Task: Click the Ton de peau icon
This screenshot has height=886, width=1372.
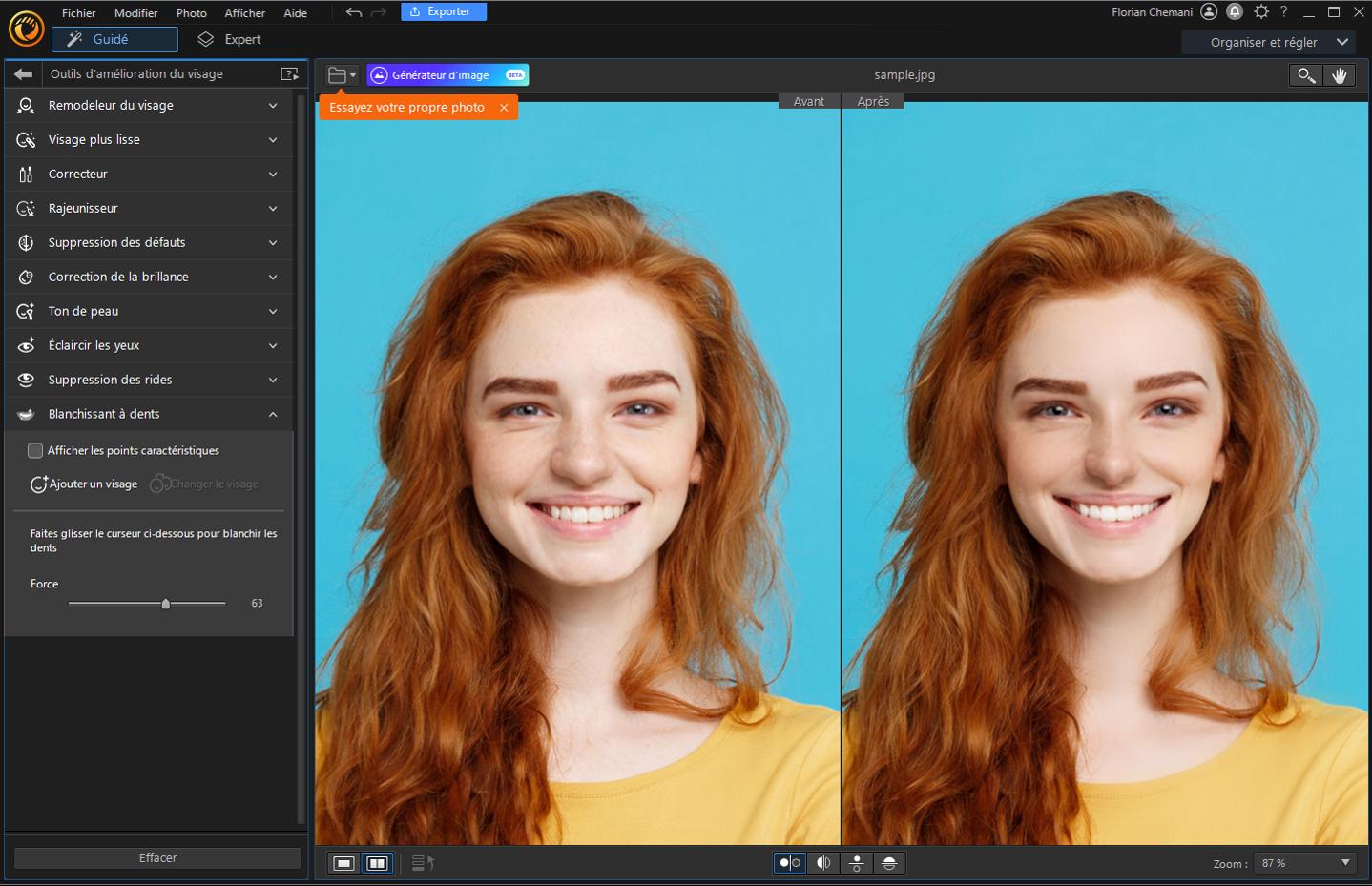Action: pos(26,312)
